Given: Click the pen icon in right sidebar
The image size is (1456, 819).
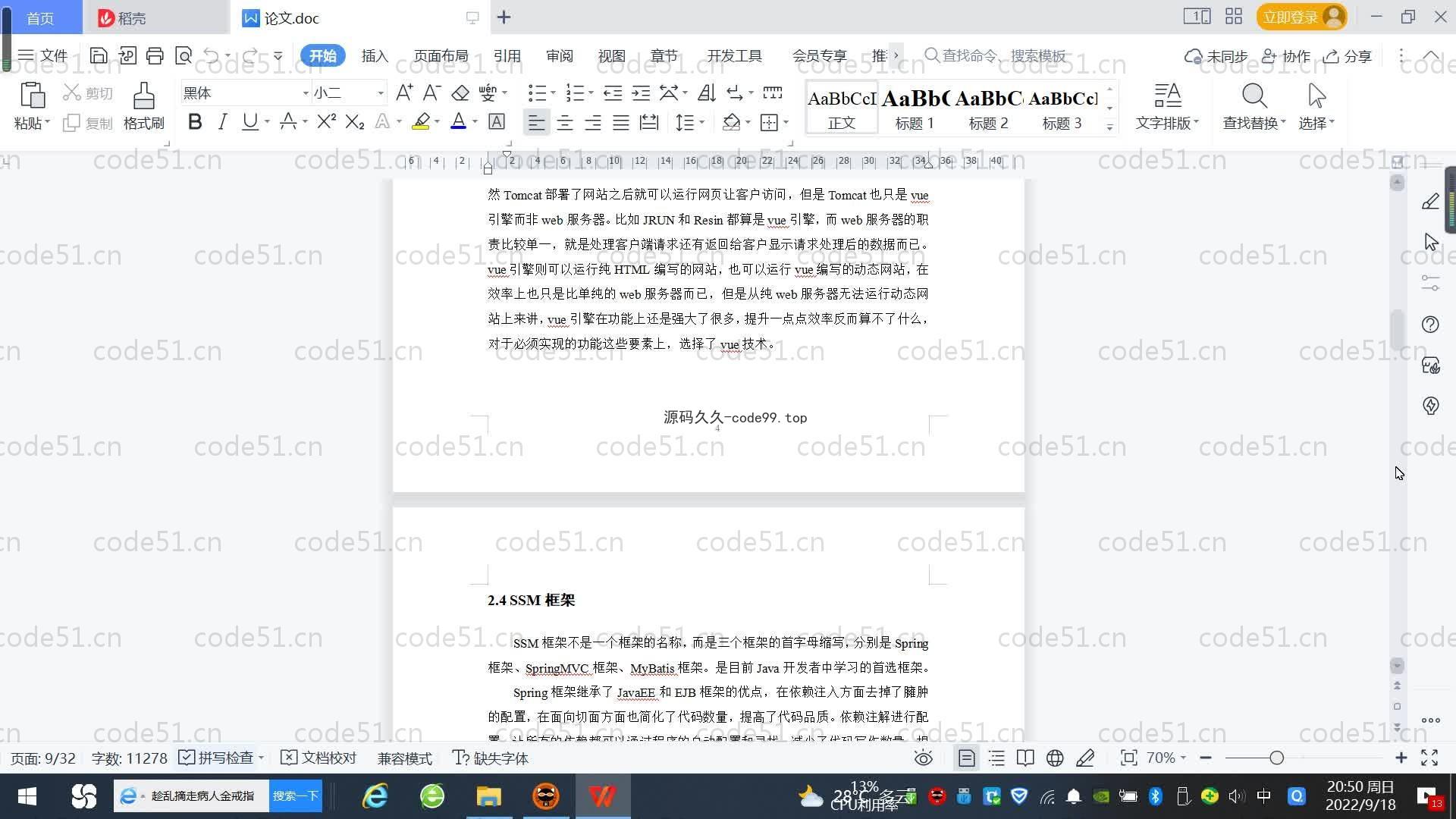Looking at the screenshot, I should coord(1430,201).
